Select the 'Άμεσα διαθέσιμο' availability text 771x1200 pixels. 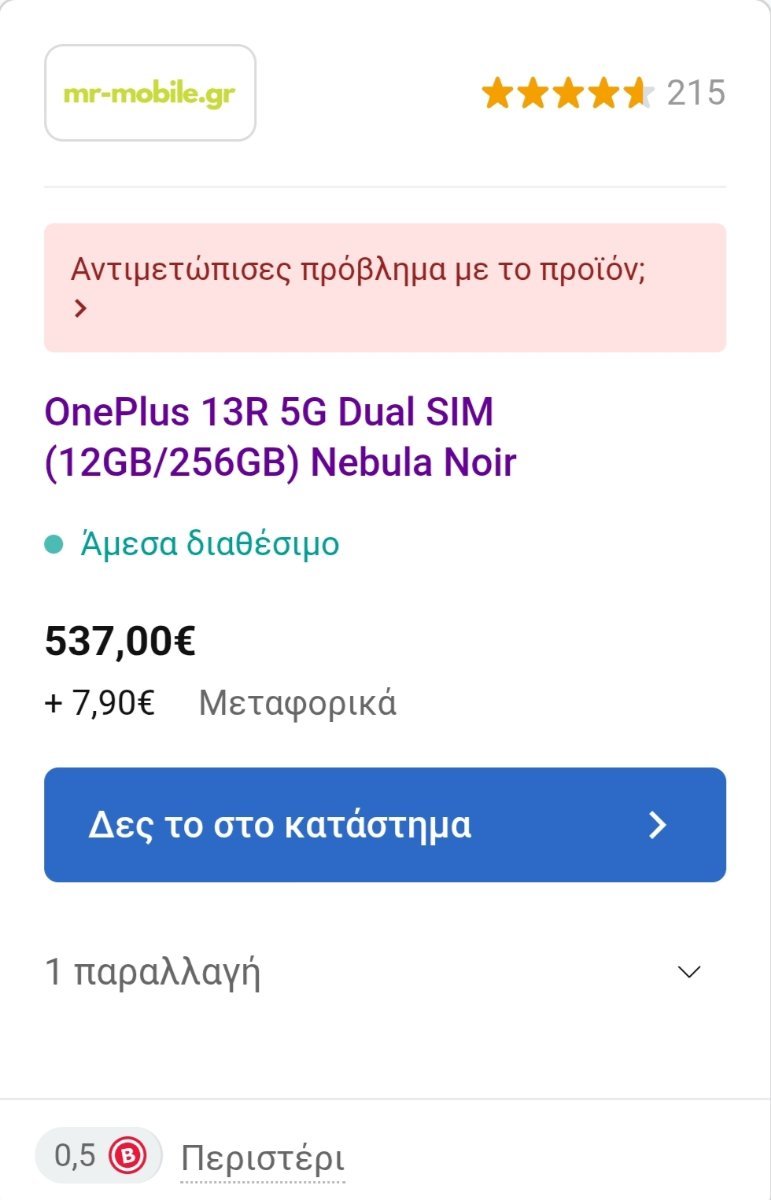[209, 544]
